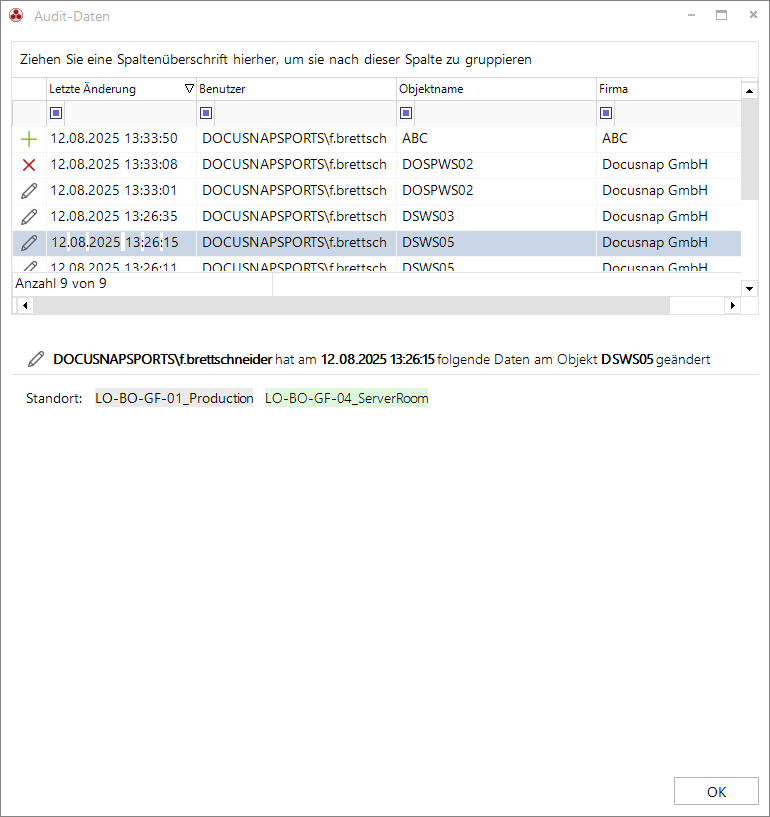Click the pencil icon in the DSWS03 row
Screen dimensions: 770x817
(29, 217)
